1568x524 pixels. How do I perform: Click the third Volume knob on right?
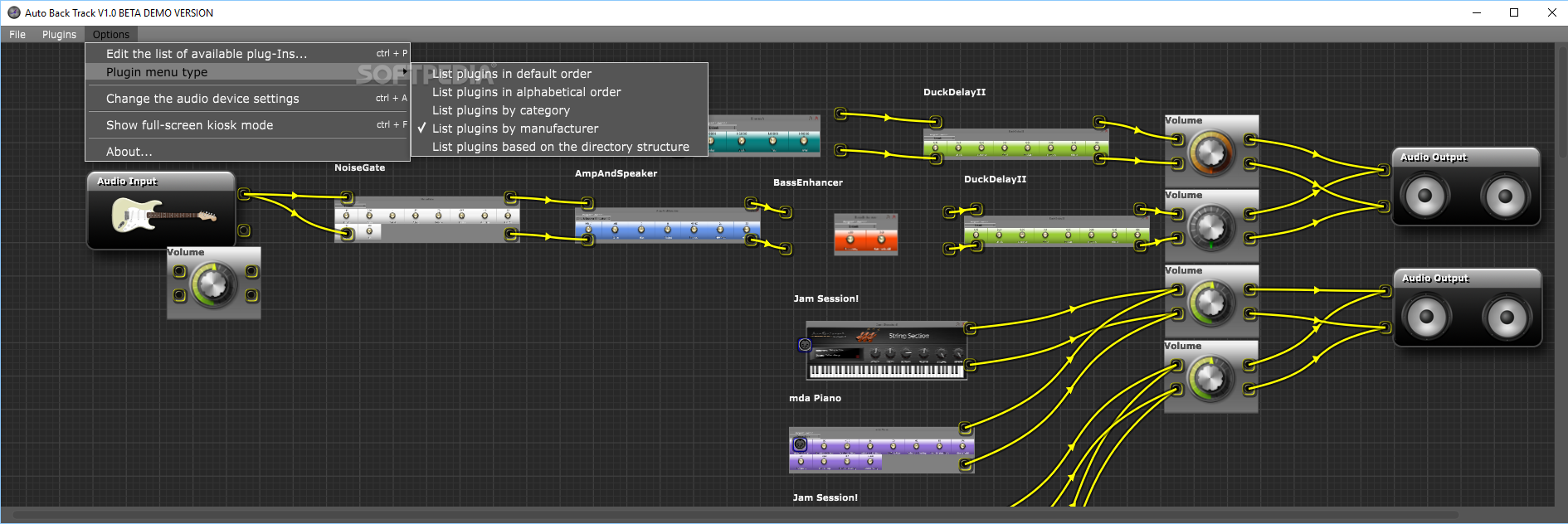click(x=1211, y=303)
